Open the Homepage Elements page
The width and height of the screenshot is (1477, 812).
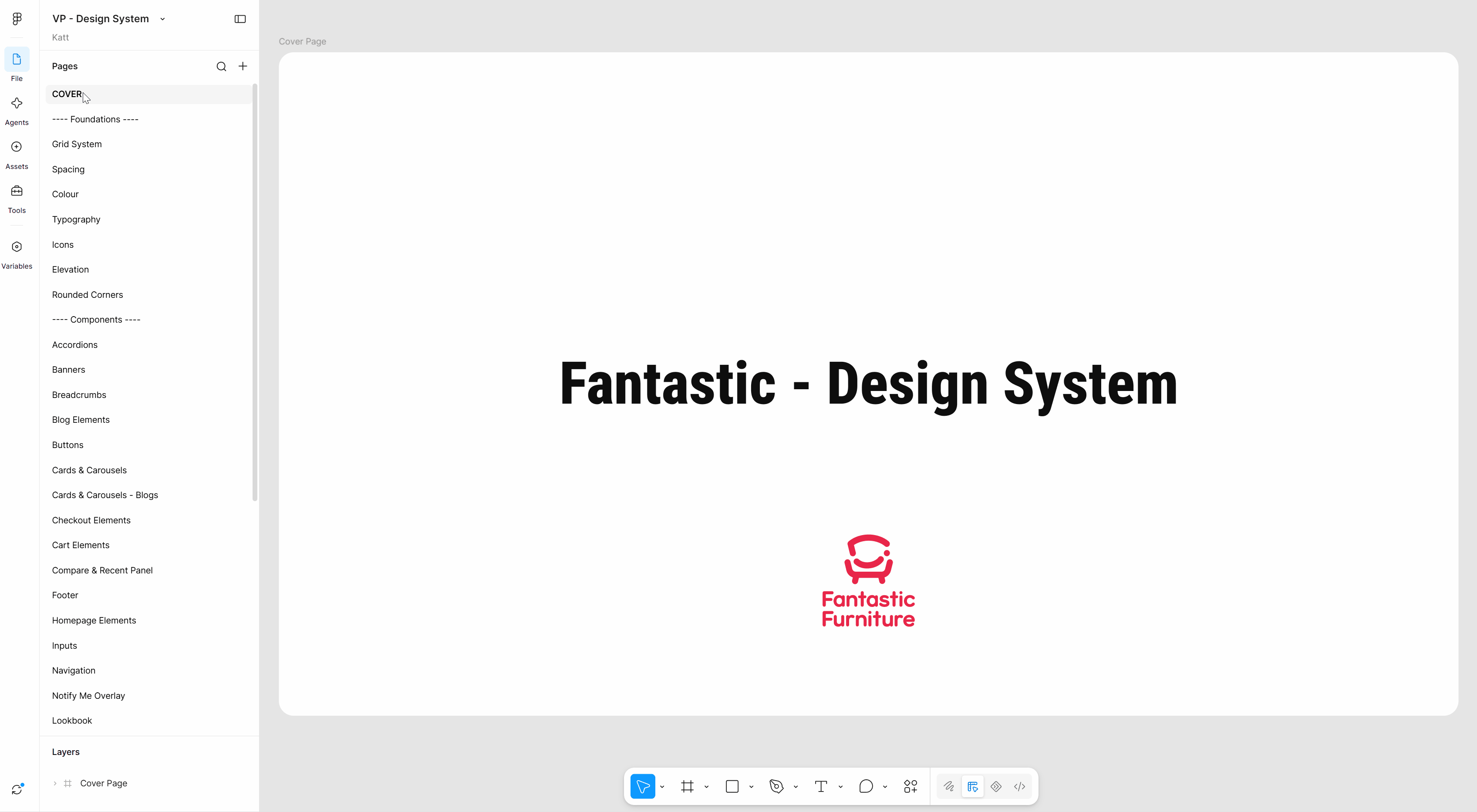(148, 620)
